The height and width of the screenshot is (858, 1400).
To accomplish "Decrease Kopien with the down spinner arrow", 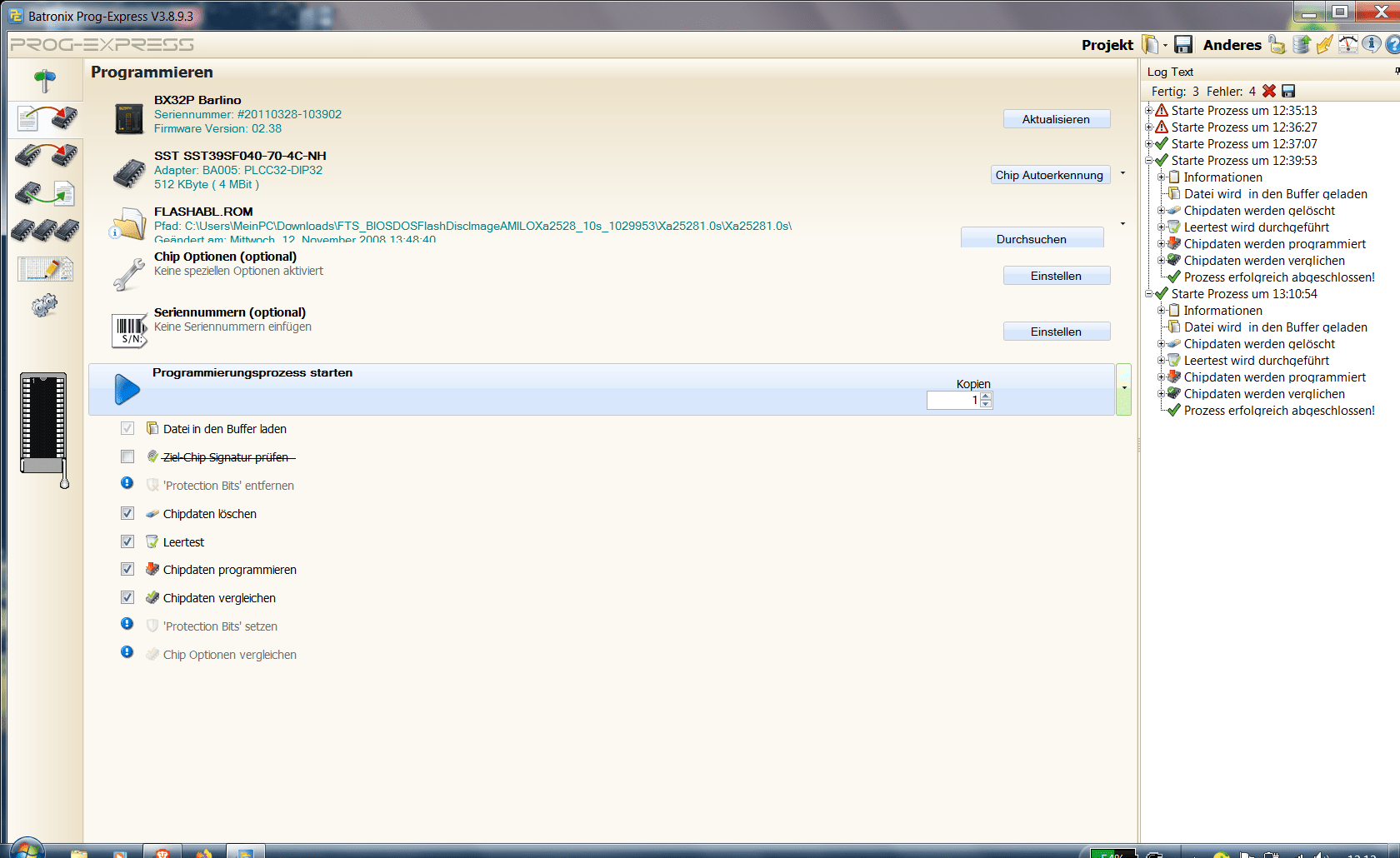I will click(x=987, y=404).
